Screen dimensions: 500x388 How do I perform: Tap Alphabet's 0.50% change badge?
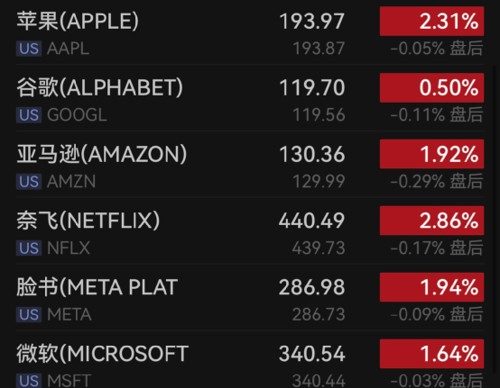(432, 88)
